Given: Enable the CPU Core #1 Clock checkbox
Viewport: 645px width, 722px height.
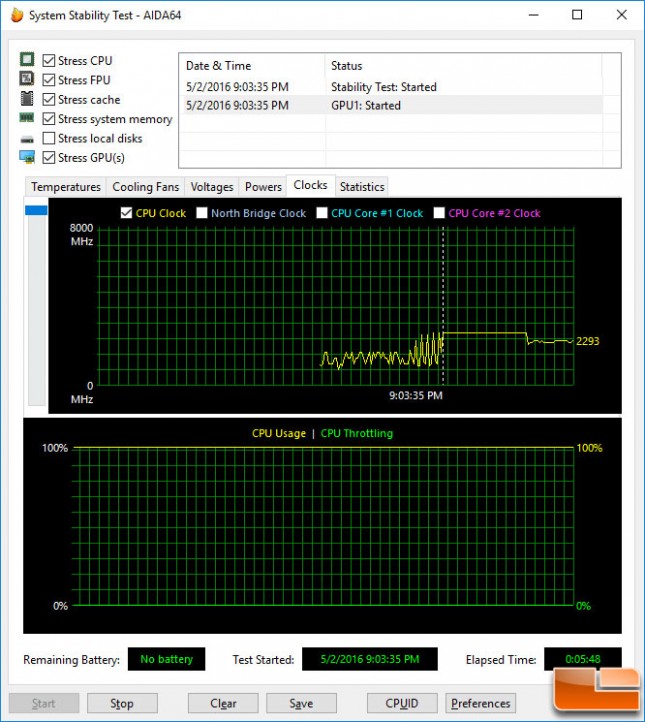Looking at the screenshot, I should coord(322,213).
